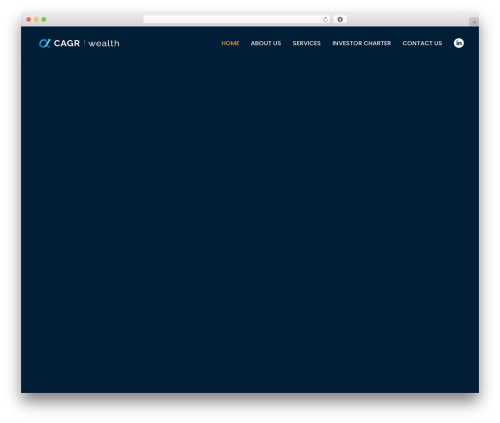Go to the Home menu item
This screenshot has height=423, width=500.
tap(230, 43)
